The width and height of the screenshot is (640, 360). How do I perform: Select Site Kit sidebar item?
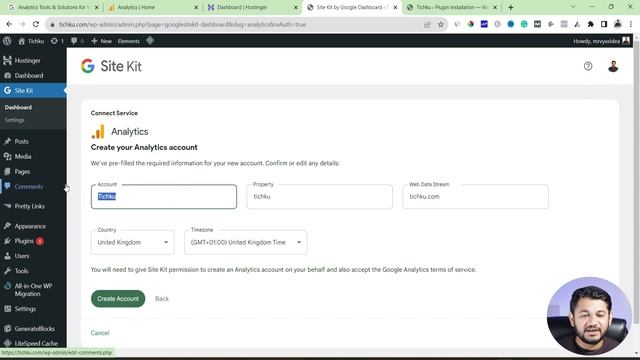33,91
